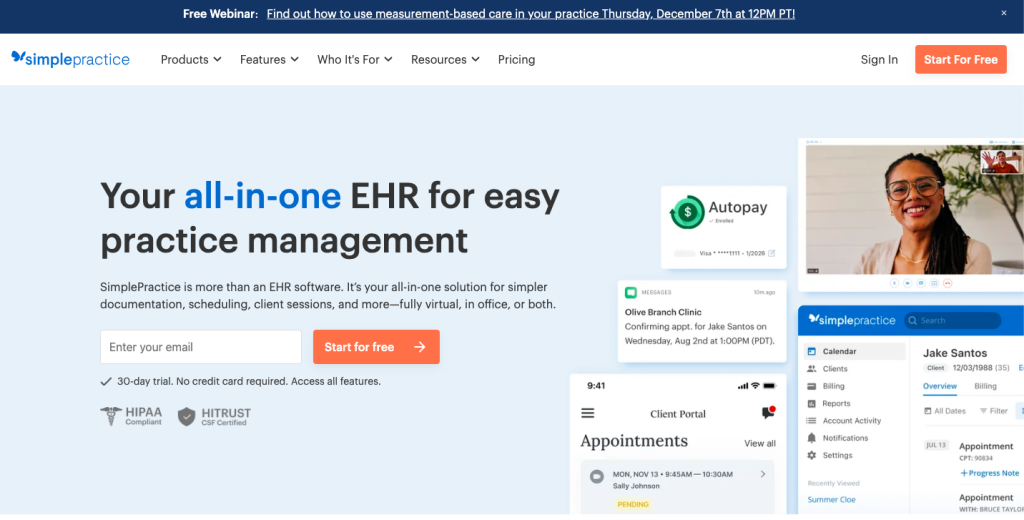Click the Start For Free header button
The image size is (1024, 520).
961,59
